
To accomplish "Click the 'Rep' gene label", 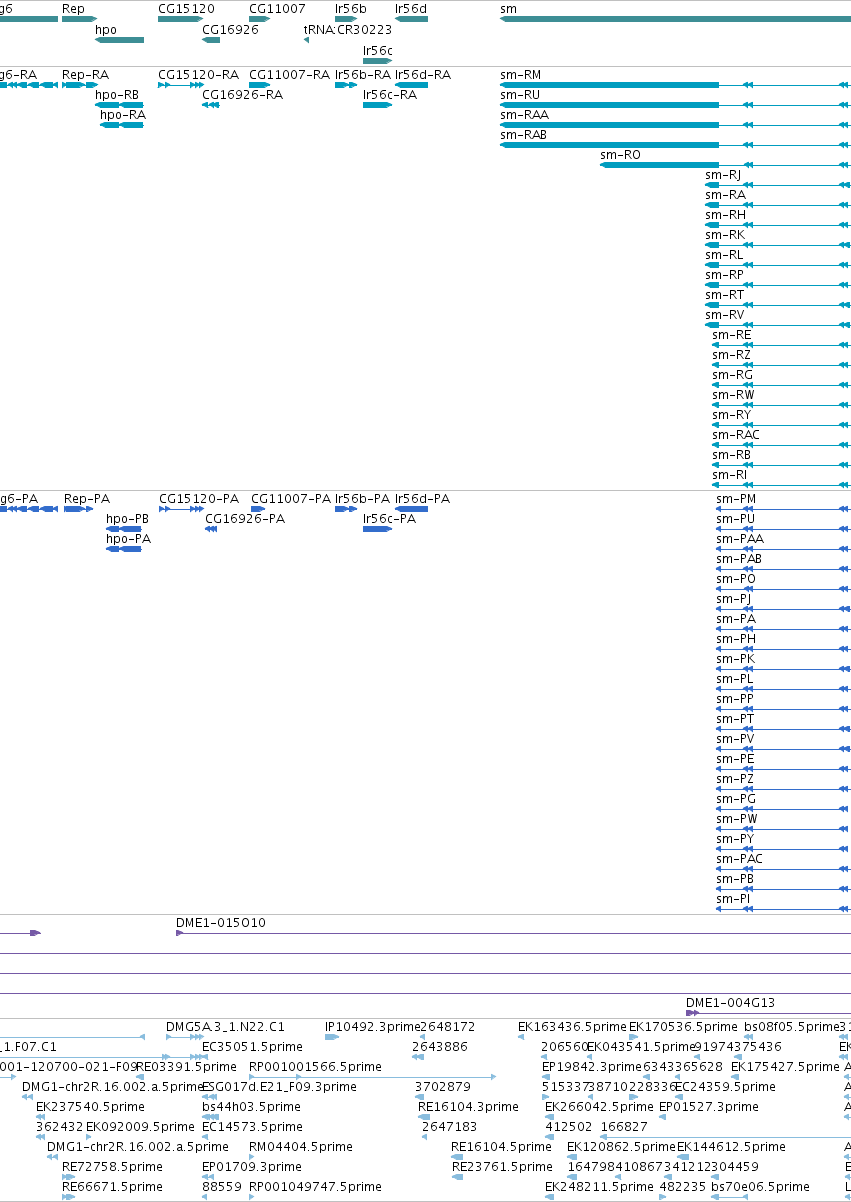I will 73,8.
